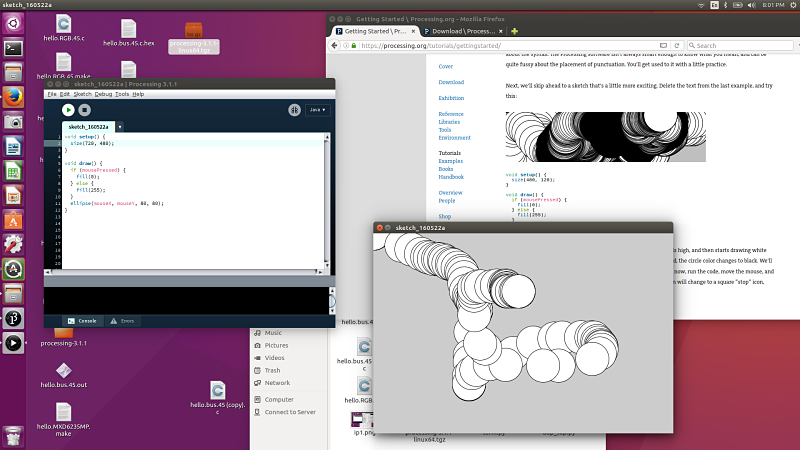Open the Exhibition link on processing.org

click(x=451, y=98)
